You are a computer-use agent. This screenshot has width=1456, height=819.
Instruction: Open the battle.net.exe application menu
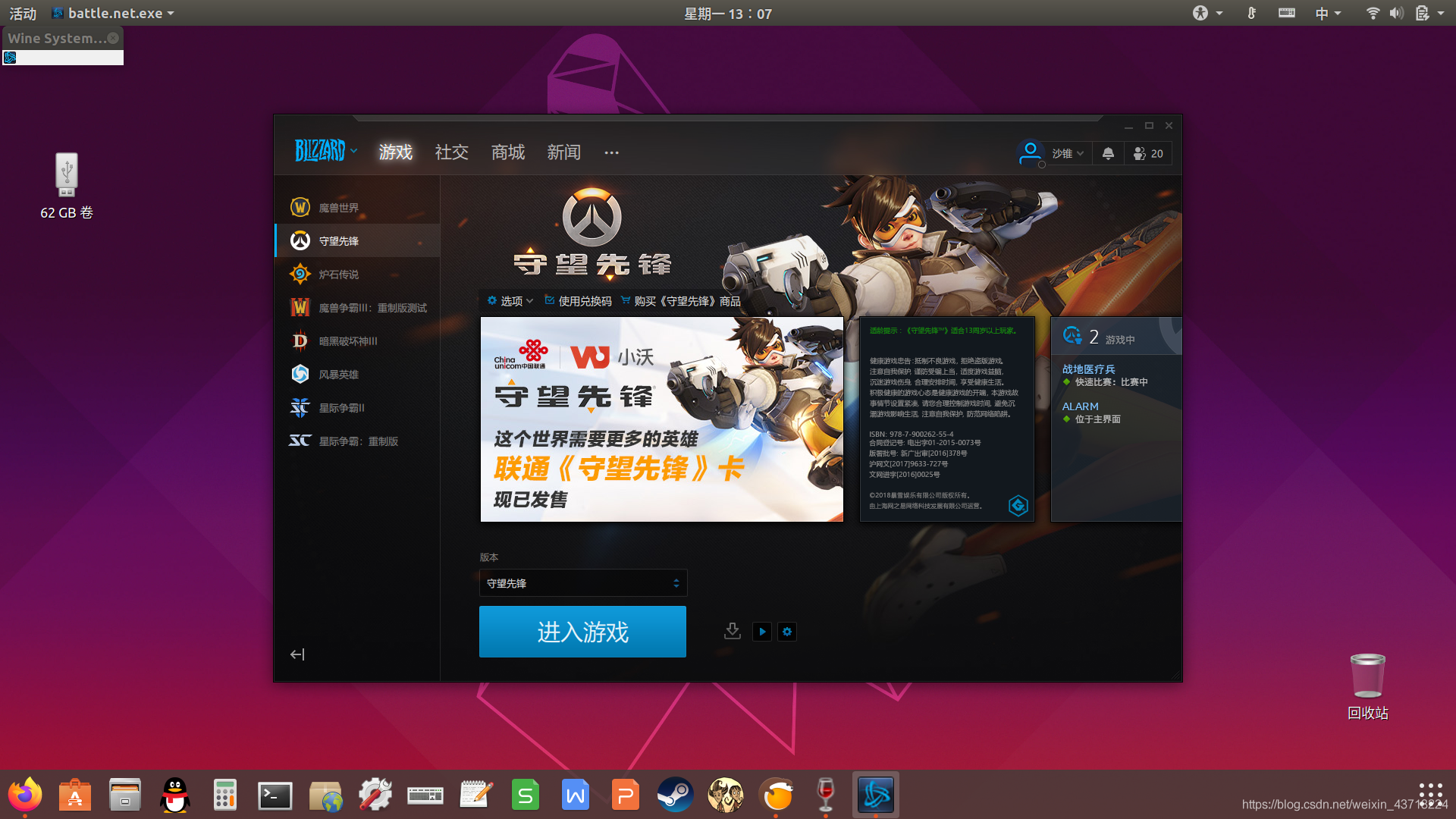click(113, 14)
